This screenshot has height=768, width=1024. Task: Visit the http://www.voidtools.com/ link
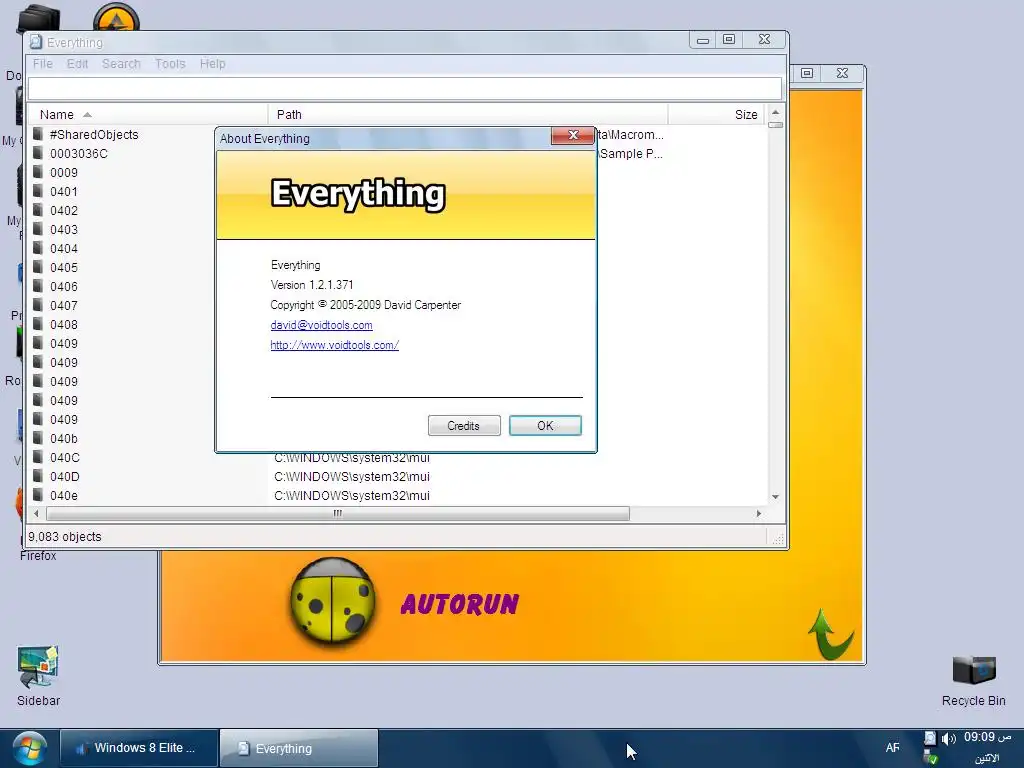coord(334,345)
